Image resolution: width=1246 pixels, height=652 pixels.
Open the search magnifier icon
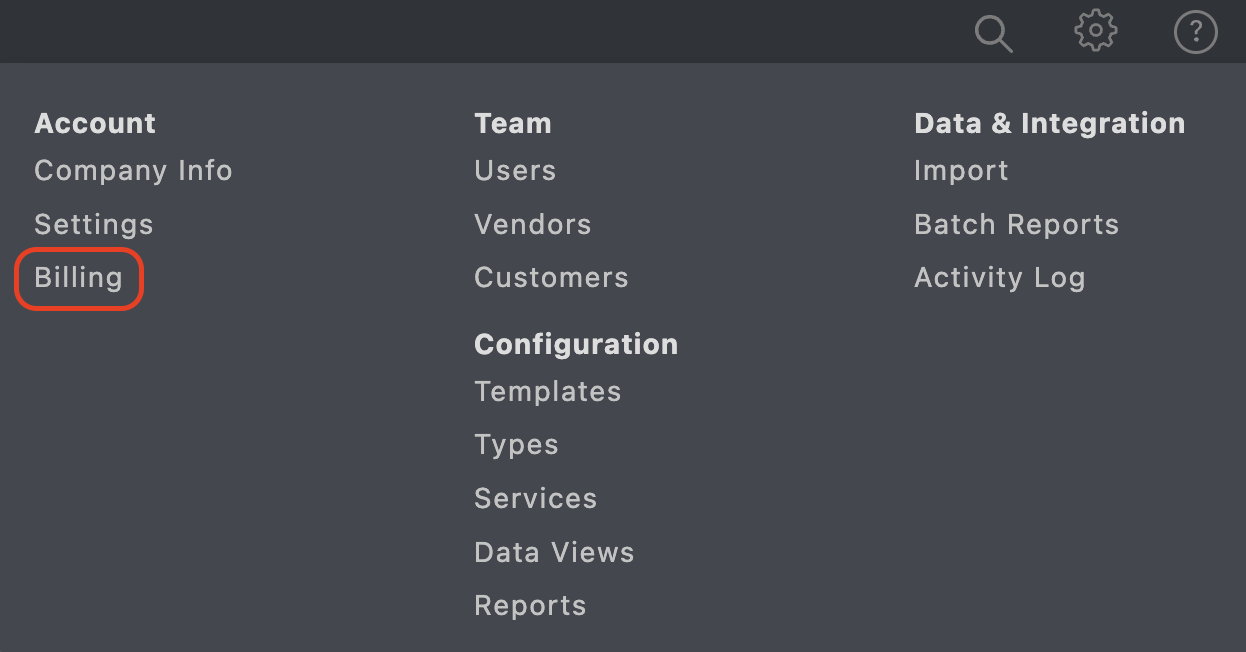[993, 33]
